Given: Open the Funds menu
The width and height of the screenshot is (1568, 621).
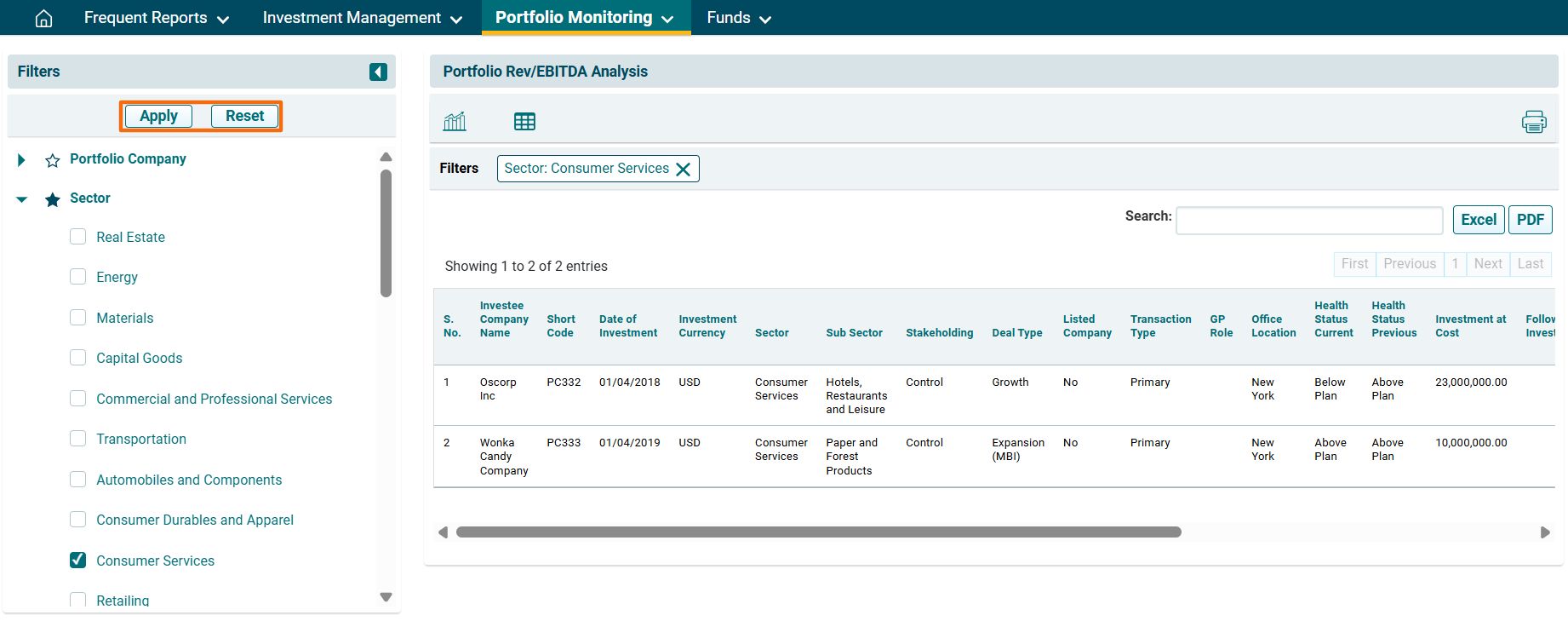Looking at the screenshot, I should pos(738,18).
